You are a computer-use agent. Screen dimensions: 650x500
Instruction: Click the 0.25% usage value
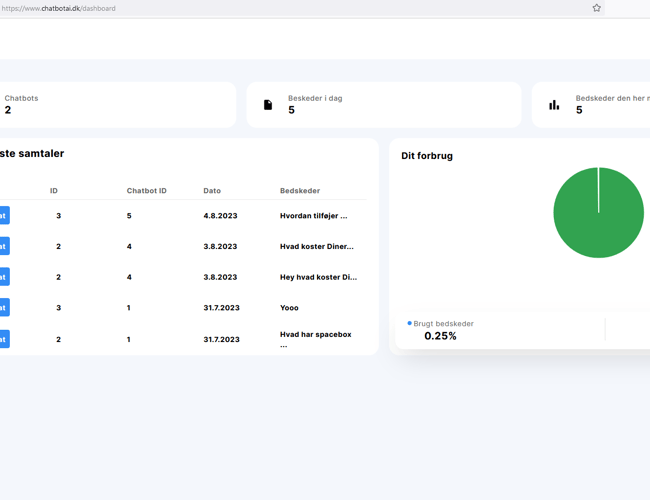pos(440,336)
